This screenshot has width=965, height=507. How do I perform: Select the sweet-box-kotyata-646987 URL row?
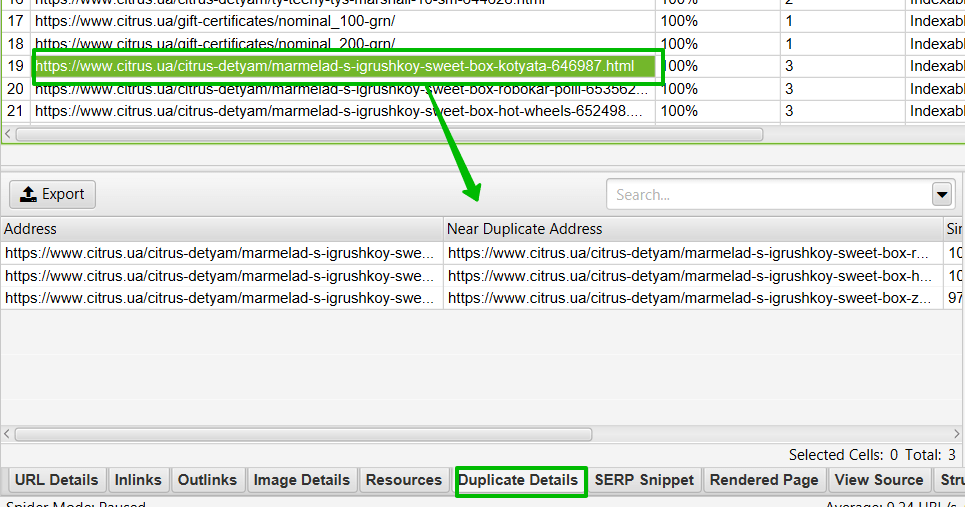tap(343, 66)
